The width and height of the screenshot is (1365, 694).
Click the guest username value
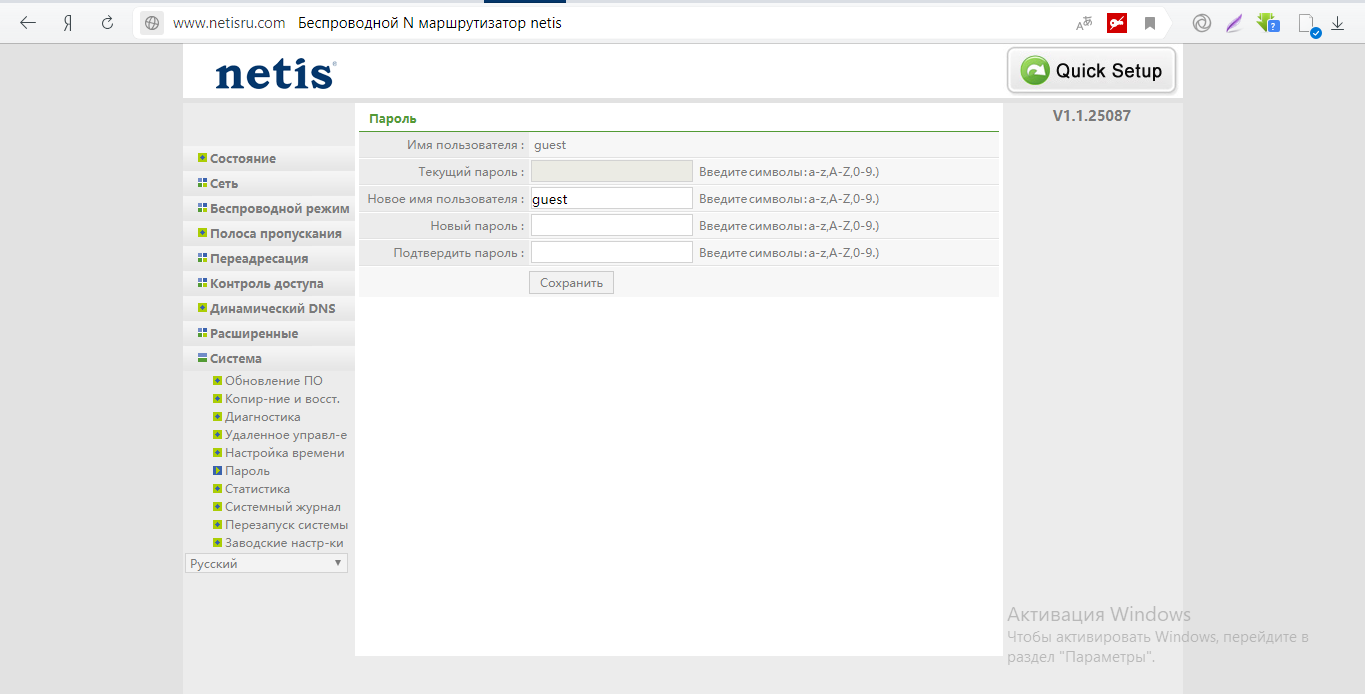tap(550, 145)
